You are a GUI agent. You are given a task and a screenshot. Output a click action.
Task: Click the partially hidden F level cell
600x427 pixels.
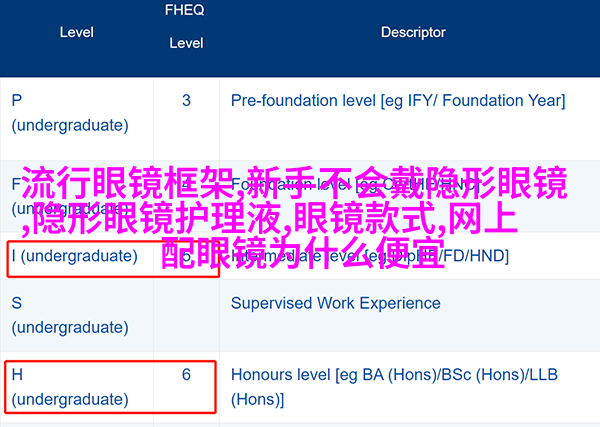15,184
